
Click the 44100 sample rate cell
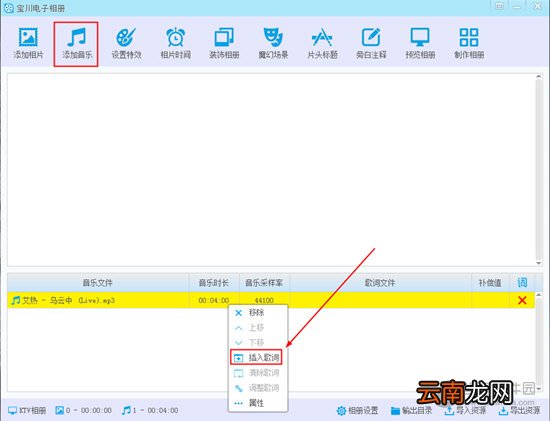coord(264,300)
